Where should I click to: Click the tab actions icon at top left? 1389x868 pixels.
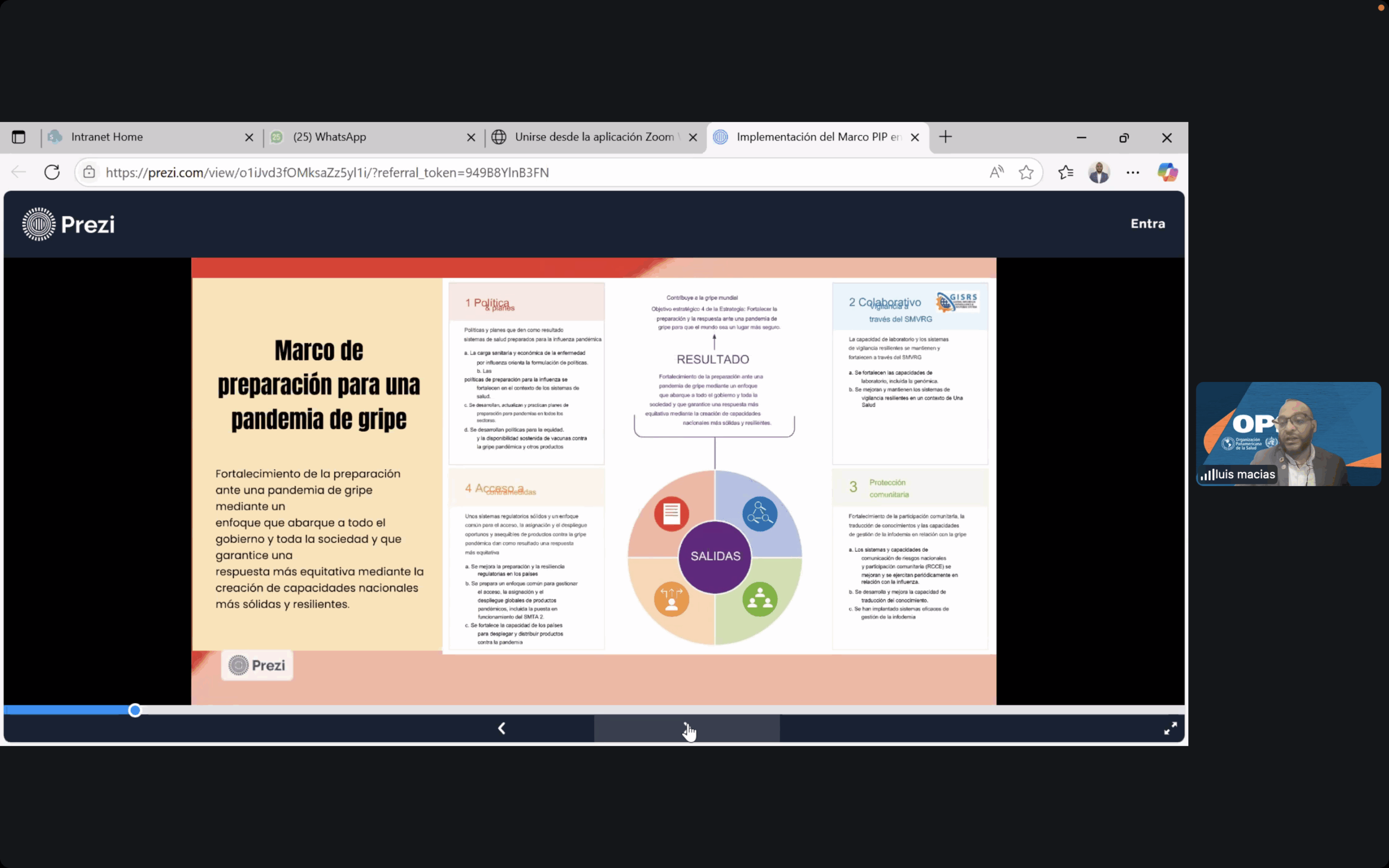(x=18, y=137)
